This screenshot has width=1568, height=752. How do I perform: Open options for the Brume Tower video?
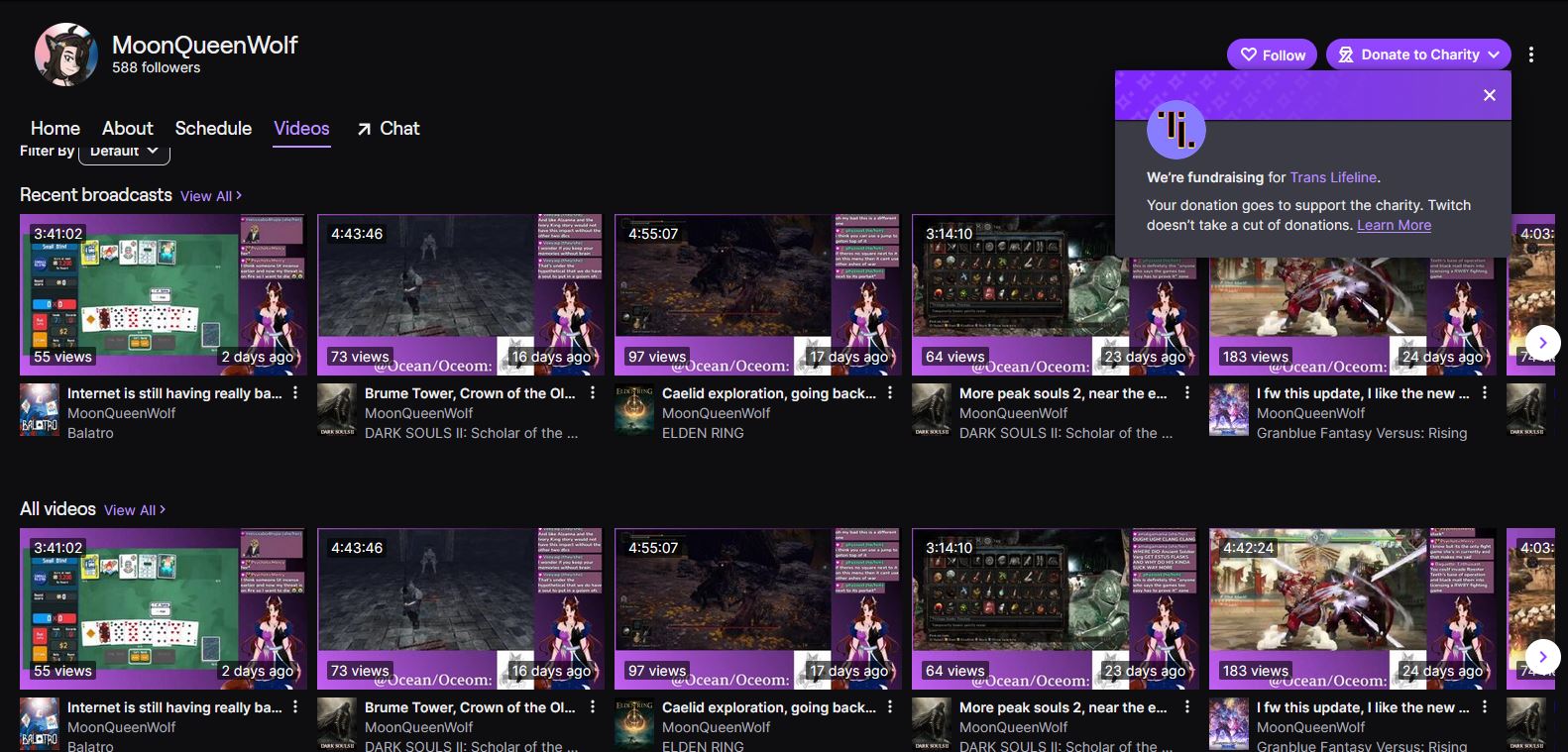coord(593,393)
